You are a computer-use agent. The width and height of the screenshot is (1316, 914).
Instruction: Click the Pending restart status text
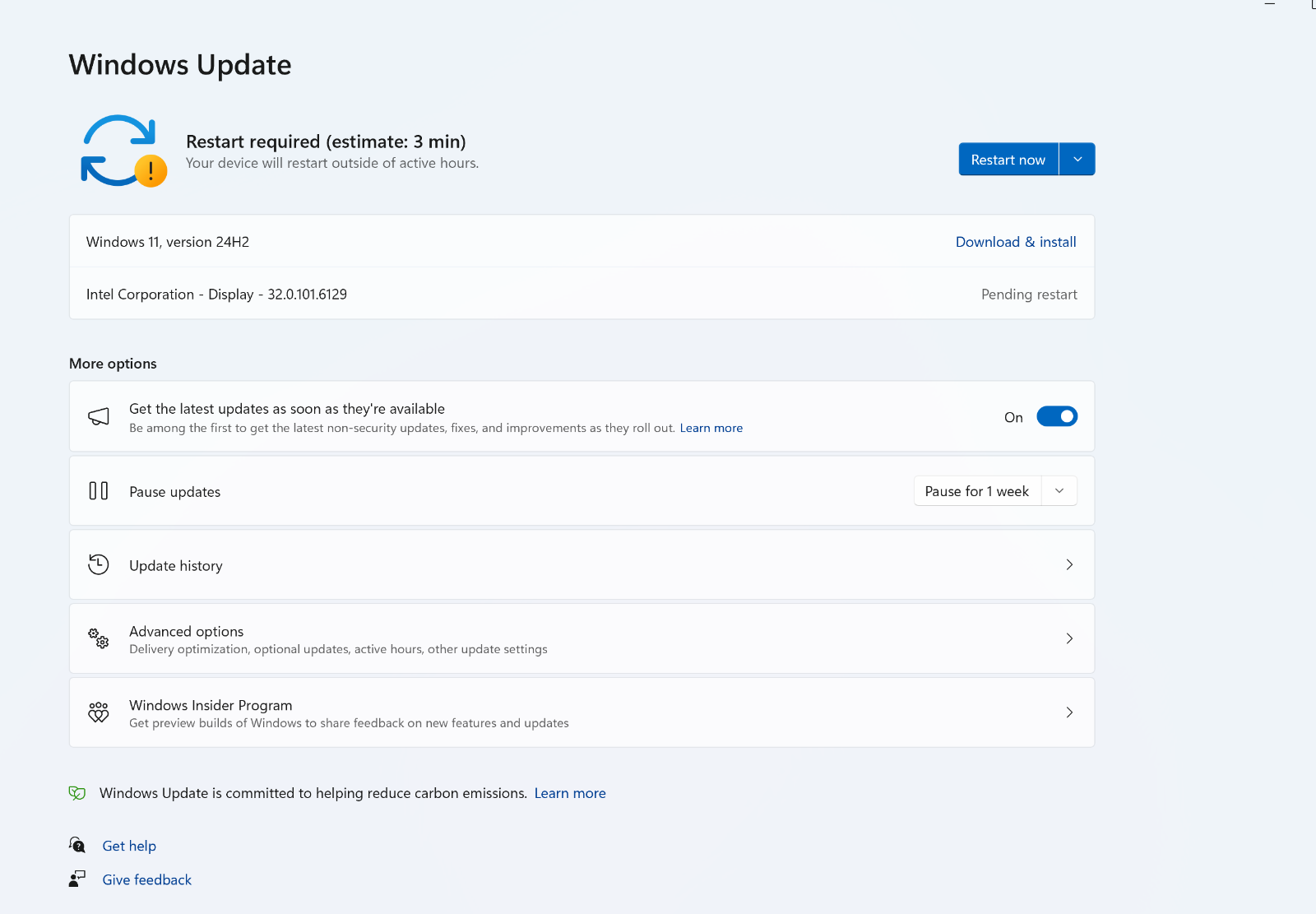click(x=1029, y=295)
